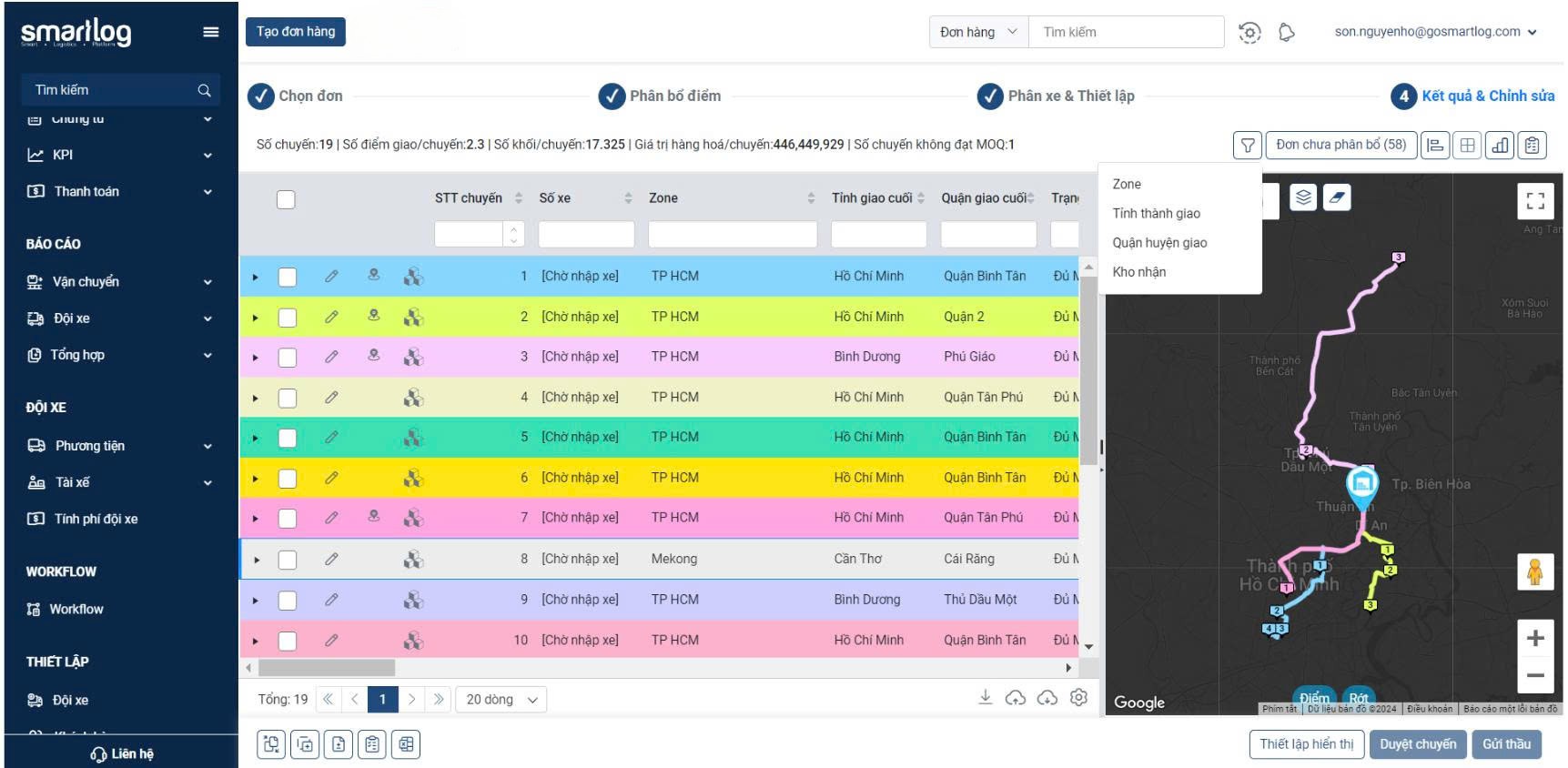Expand row details for trip 2
Viewport: 1568px width, 768px height.
pos(255,318)
